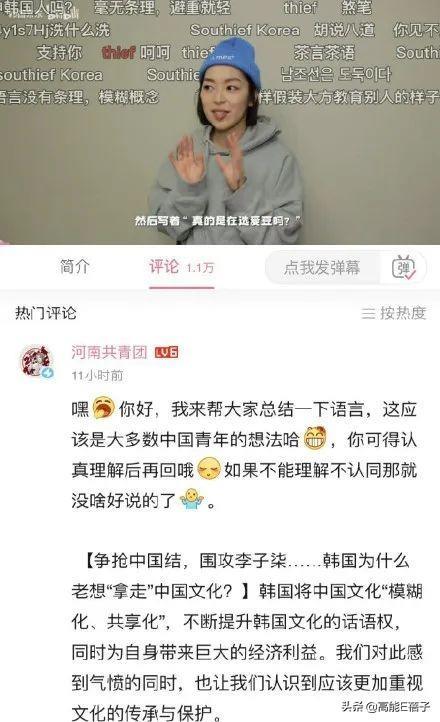Tap the 热门评论 section heading
The height and width of the screenshot is (722, 440).
pos(46,313)
